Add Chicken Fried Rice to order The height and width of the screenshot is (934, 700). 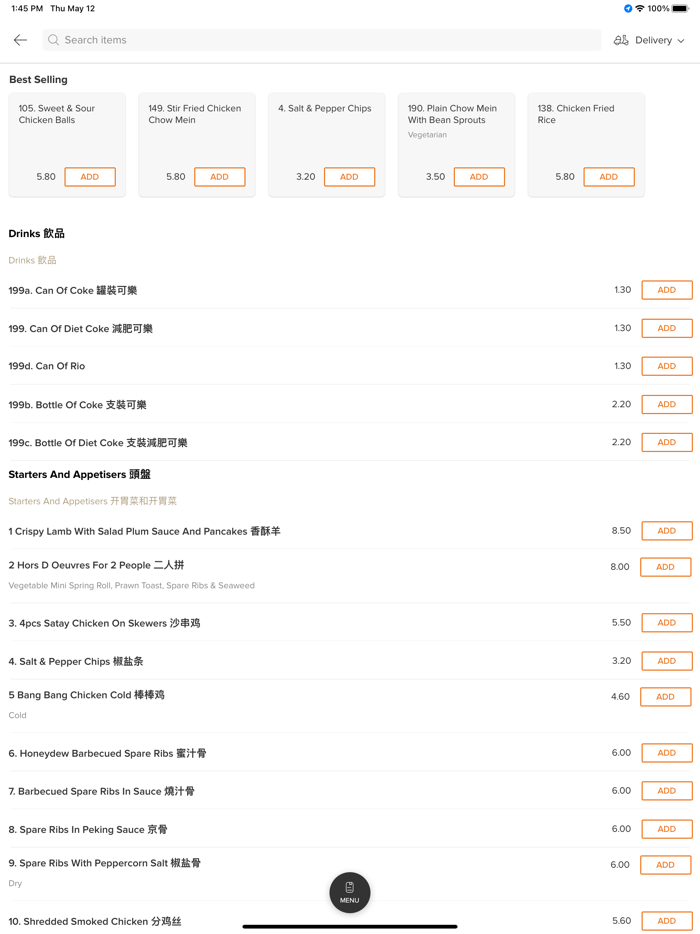pyautogui.click(x=608, y=177)
